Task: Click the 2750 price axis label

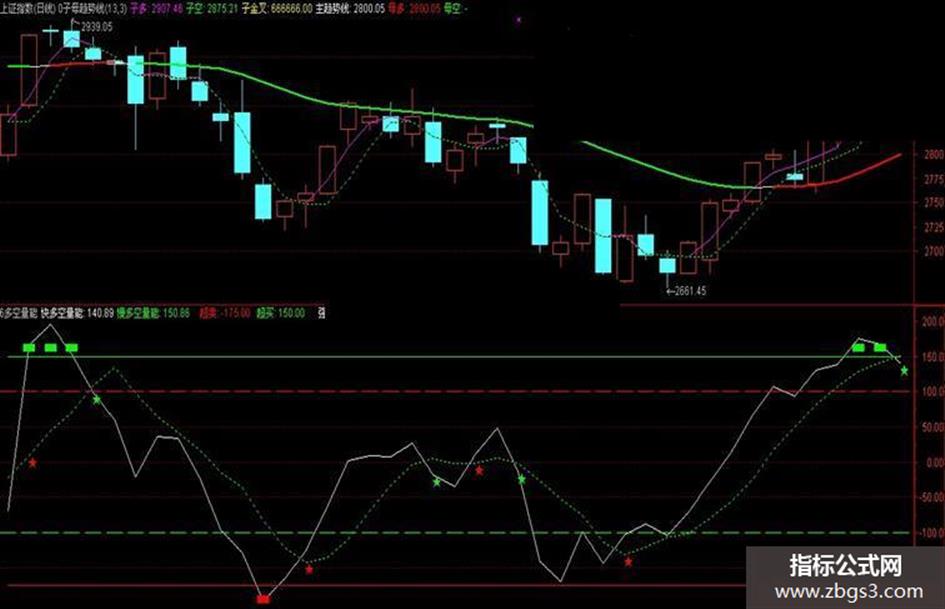Action: point(934,203)
